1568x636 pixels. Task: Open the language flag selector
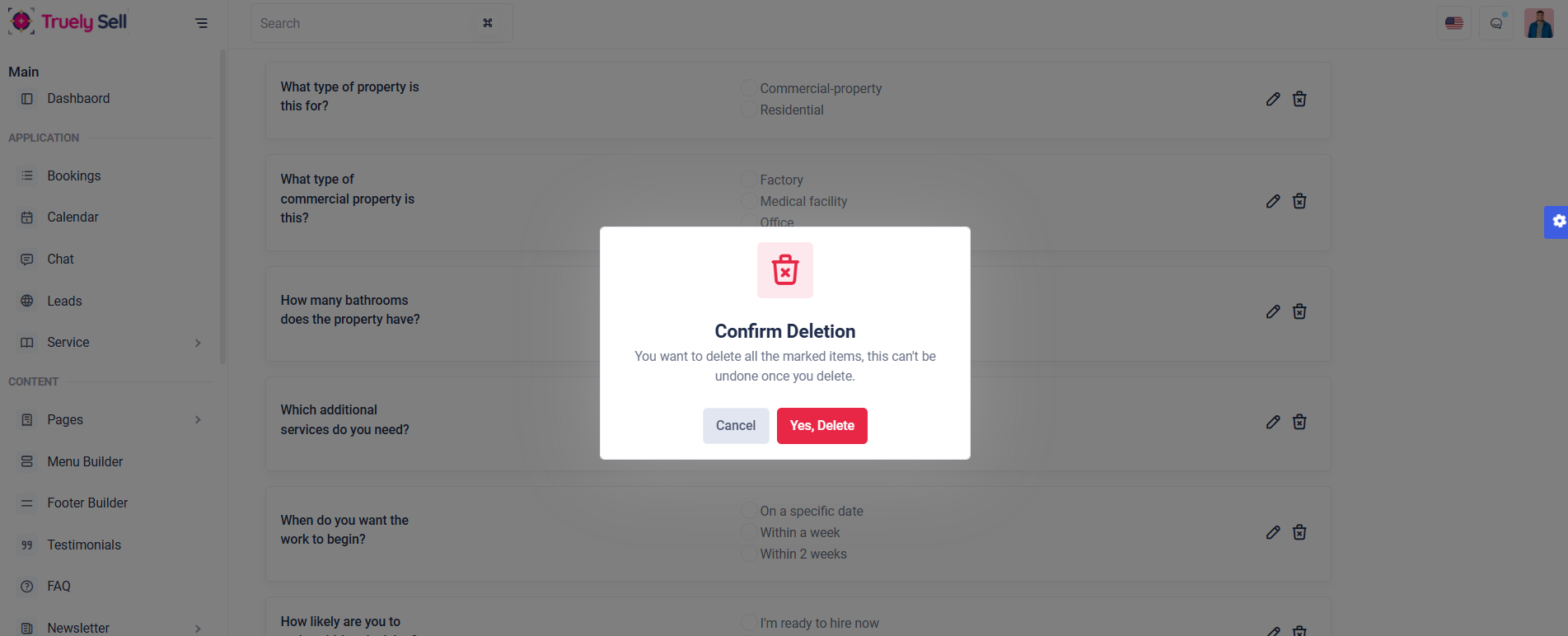1454,23
